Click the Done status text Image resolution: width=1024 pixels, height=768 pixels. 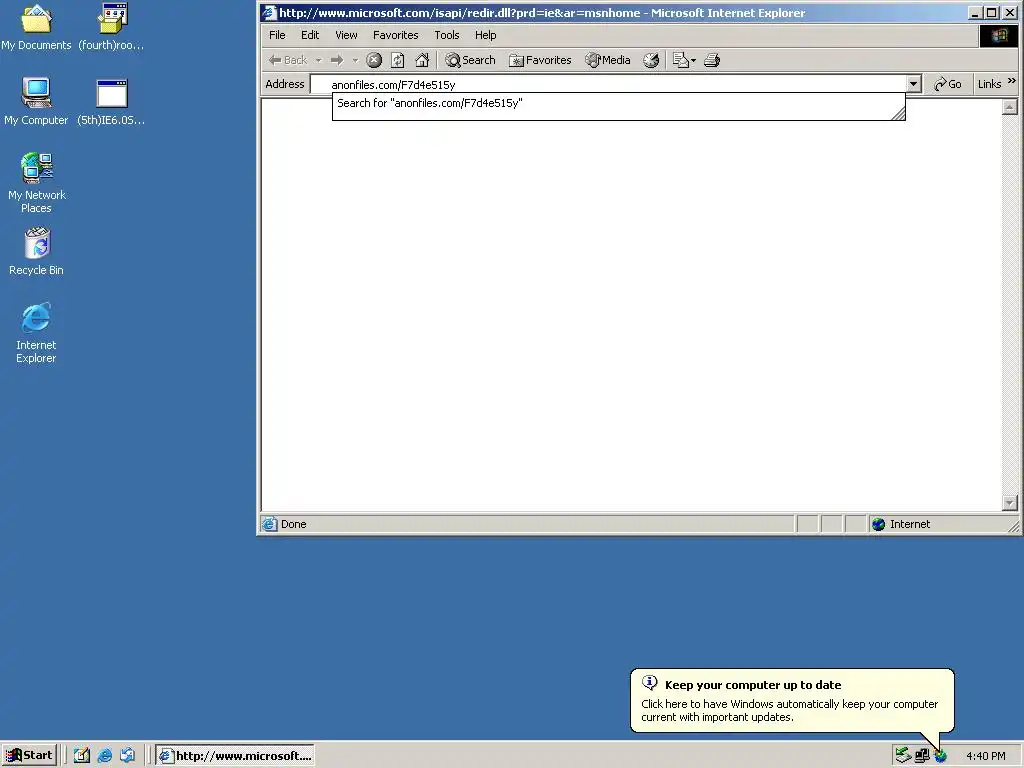coord(293,524)
